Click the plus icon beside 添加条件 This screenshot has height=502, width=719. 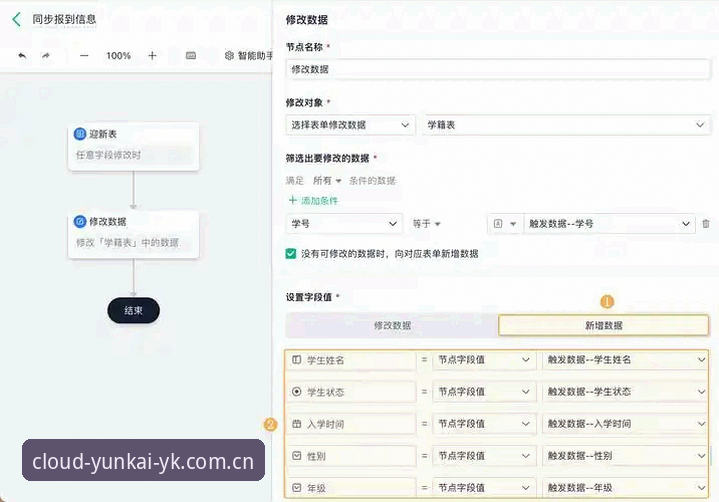pos(293,200)
